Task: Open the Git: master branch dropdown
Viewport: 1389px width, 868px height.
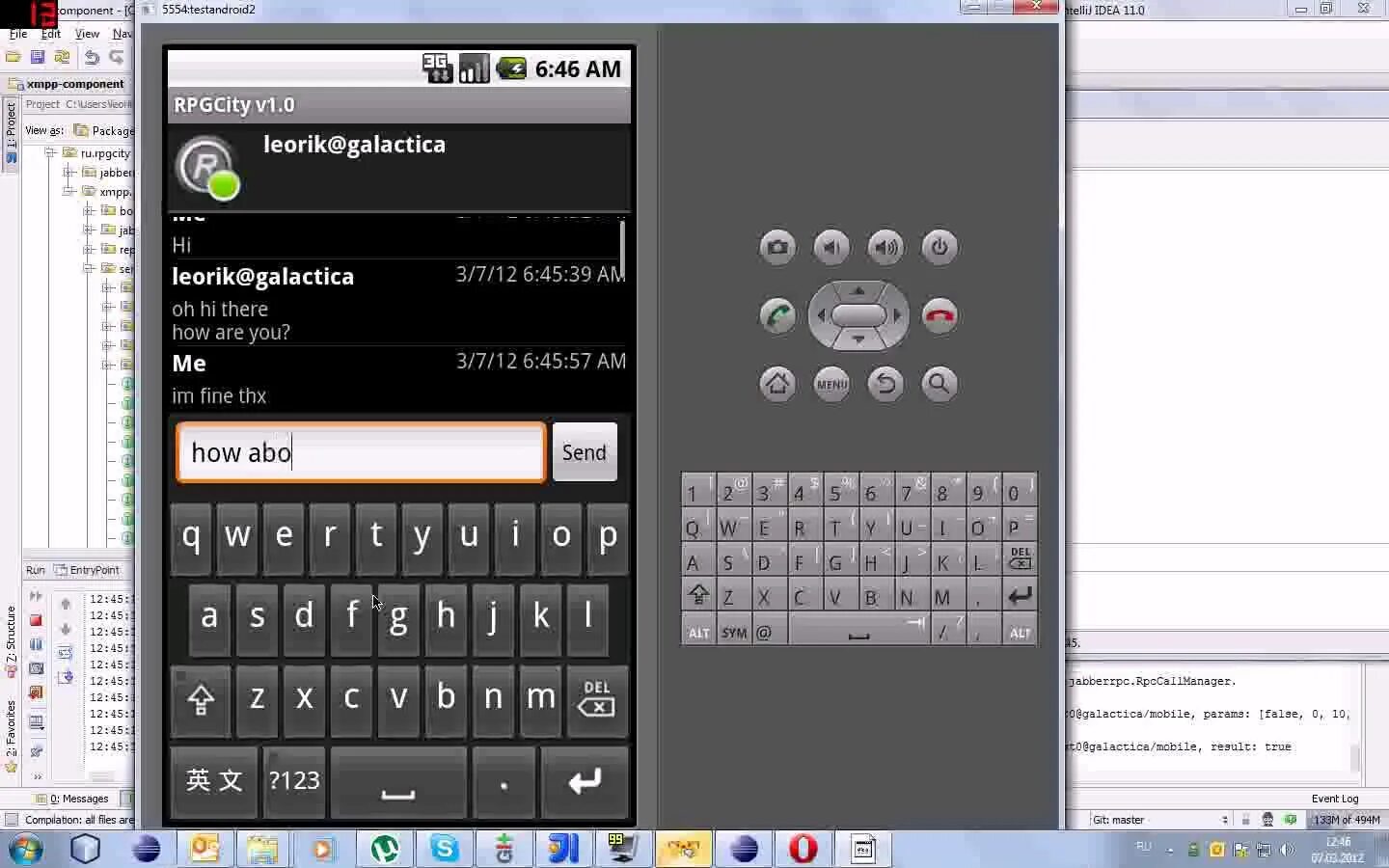Action: [1159, 820]
